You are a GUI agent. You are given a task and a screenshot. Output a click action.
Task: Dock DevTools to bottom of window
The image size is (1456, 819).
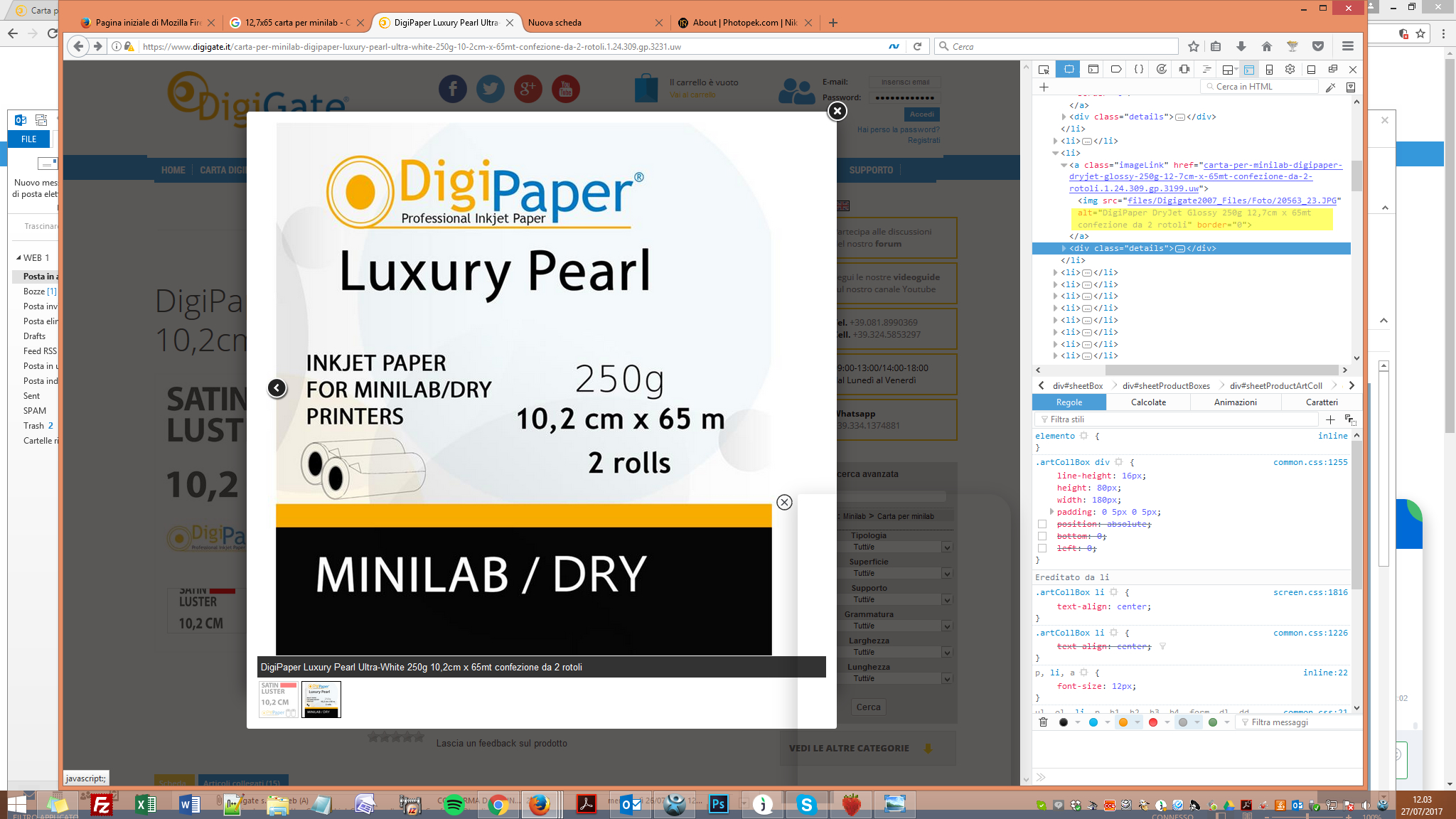pos(1312,69)
